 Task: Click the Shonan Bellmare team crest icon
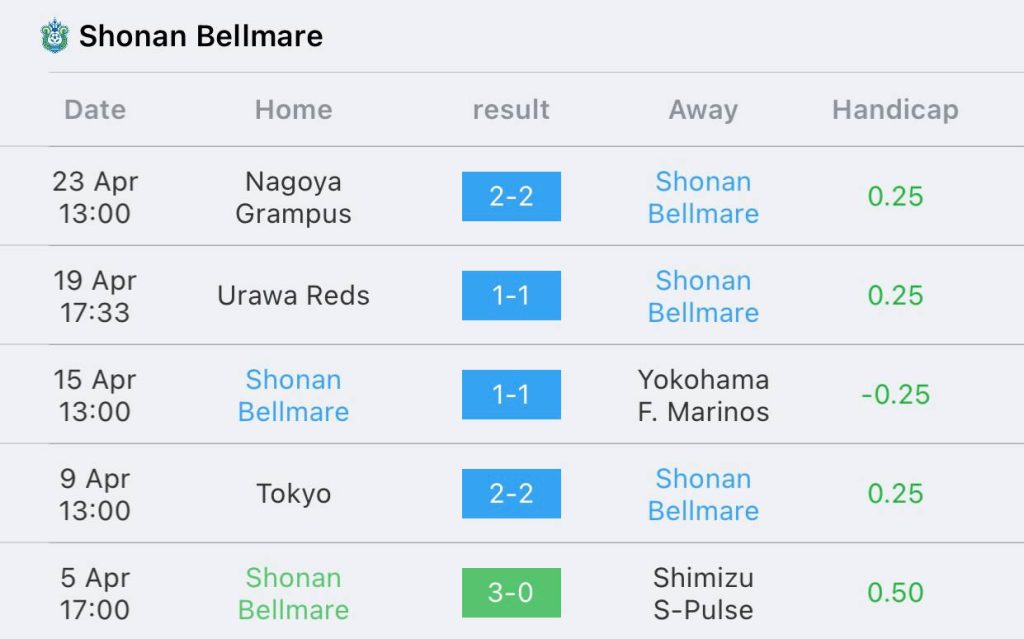(55, 35)
